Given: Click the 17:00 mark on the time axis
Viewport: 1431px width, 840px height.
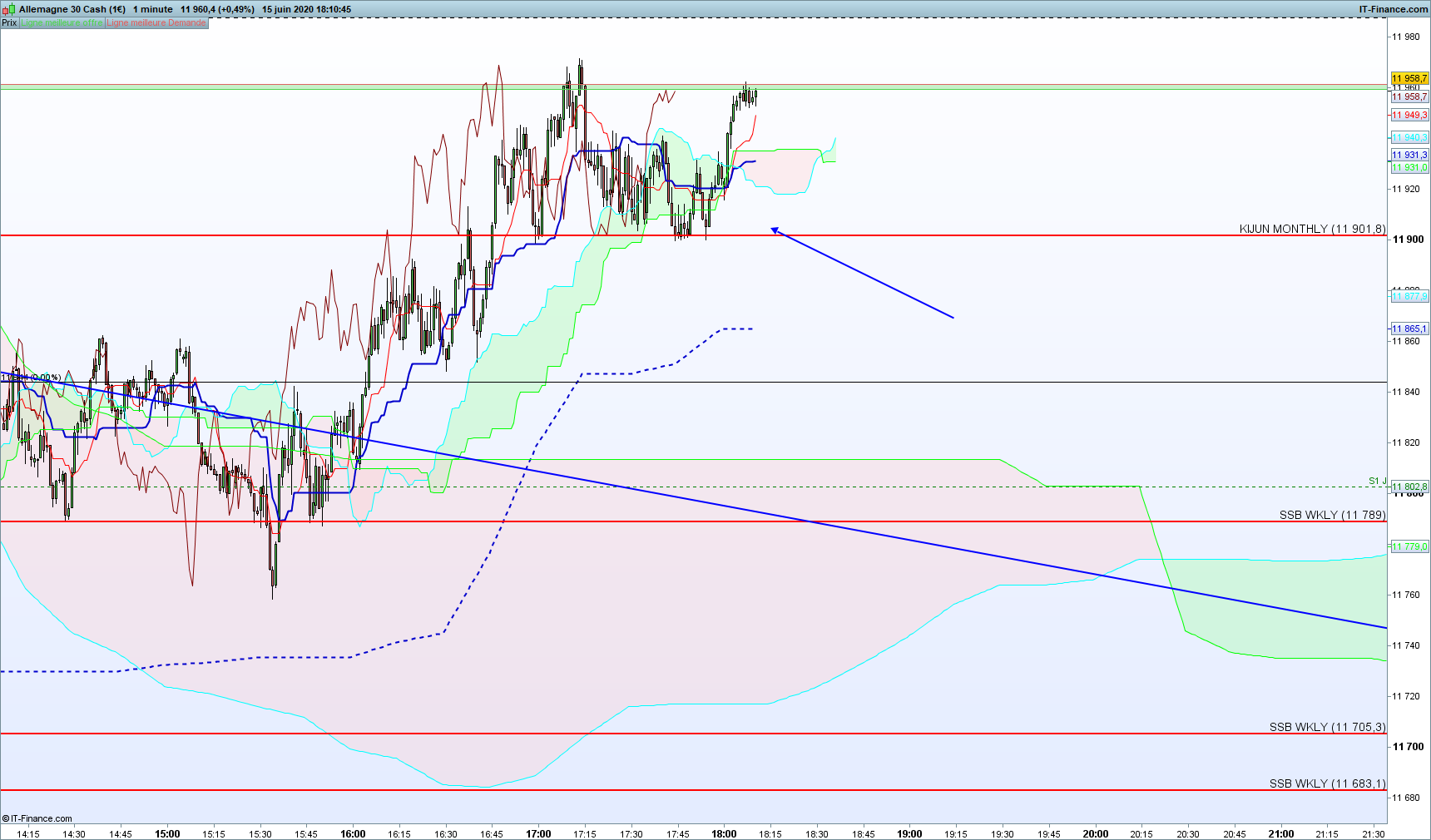Looking at the screenshot, I should pyautogui.click(x=538, y=833).
